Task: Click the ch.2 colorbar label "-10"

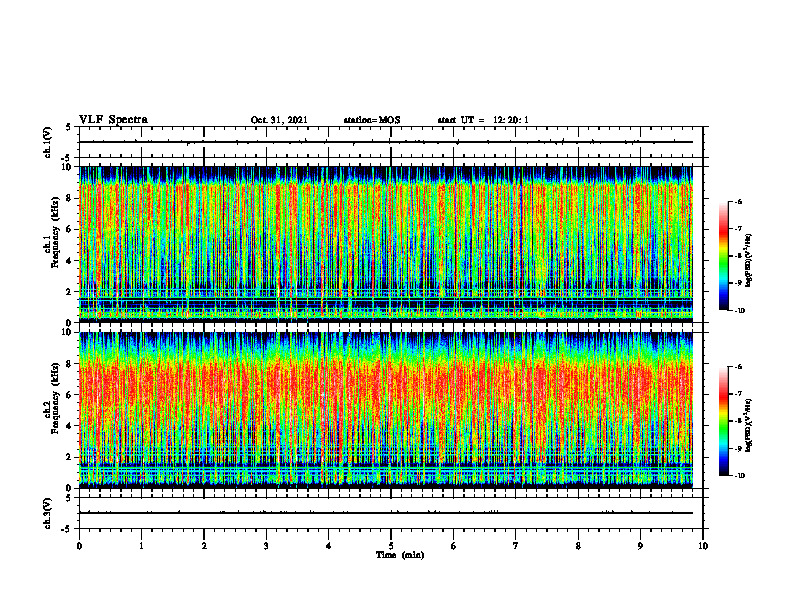Action: pos(739,475)
